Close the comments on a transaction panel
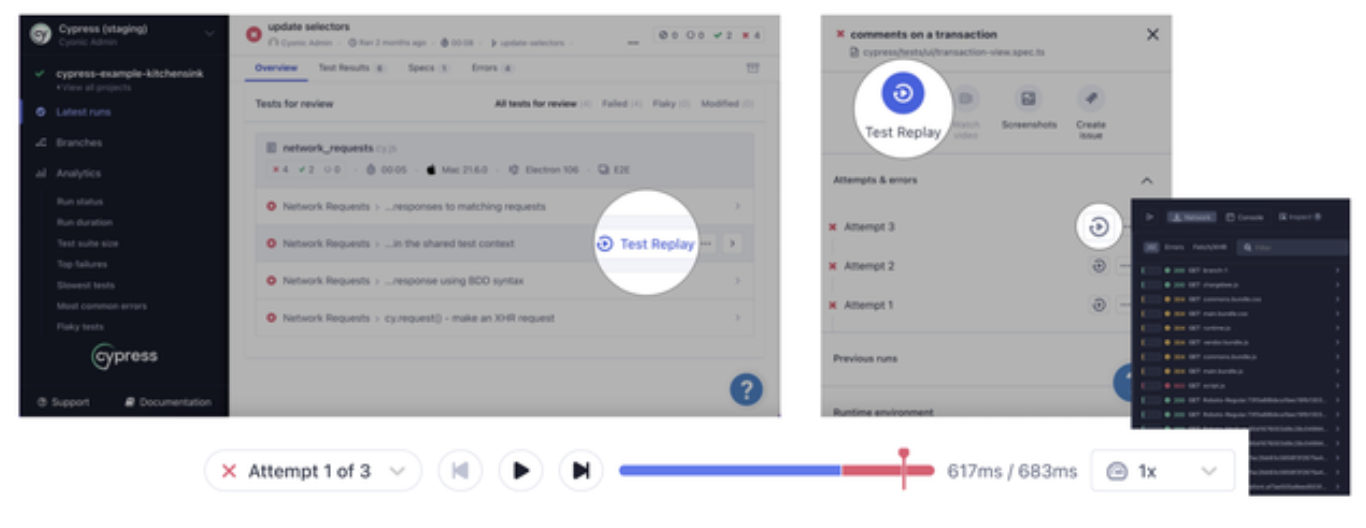Image resolution: width=1366 pixels, height=528 pixels. point(1152,35)
